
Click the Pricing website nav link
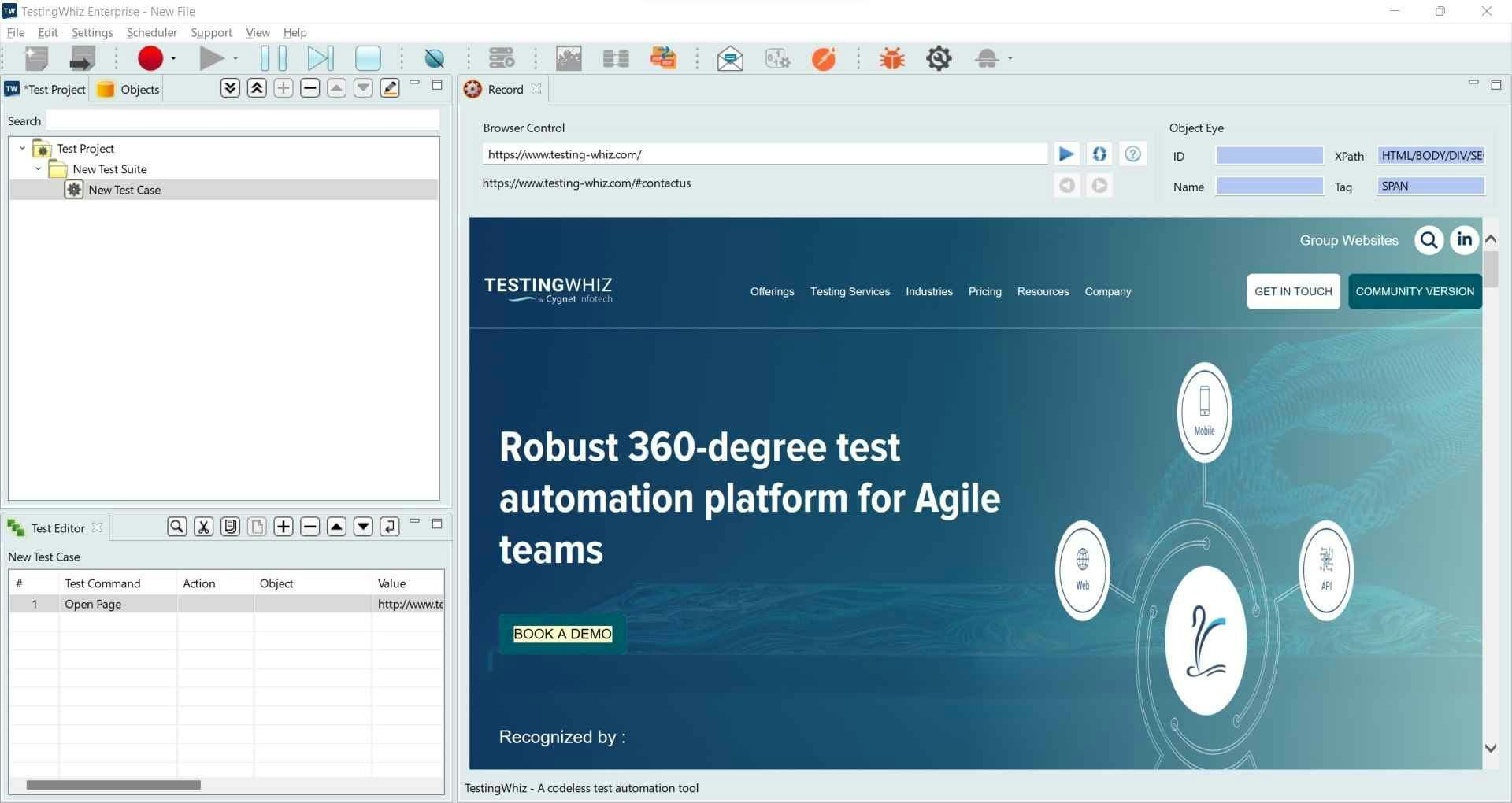point(984,291)
